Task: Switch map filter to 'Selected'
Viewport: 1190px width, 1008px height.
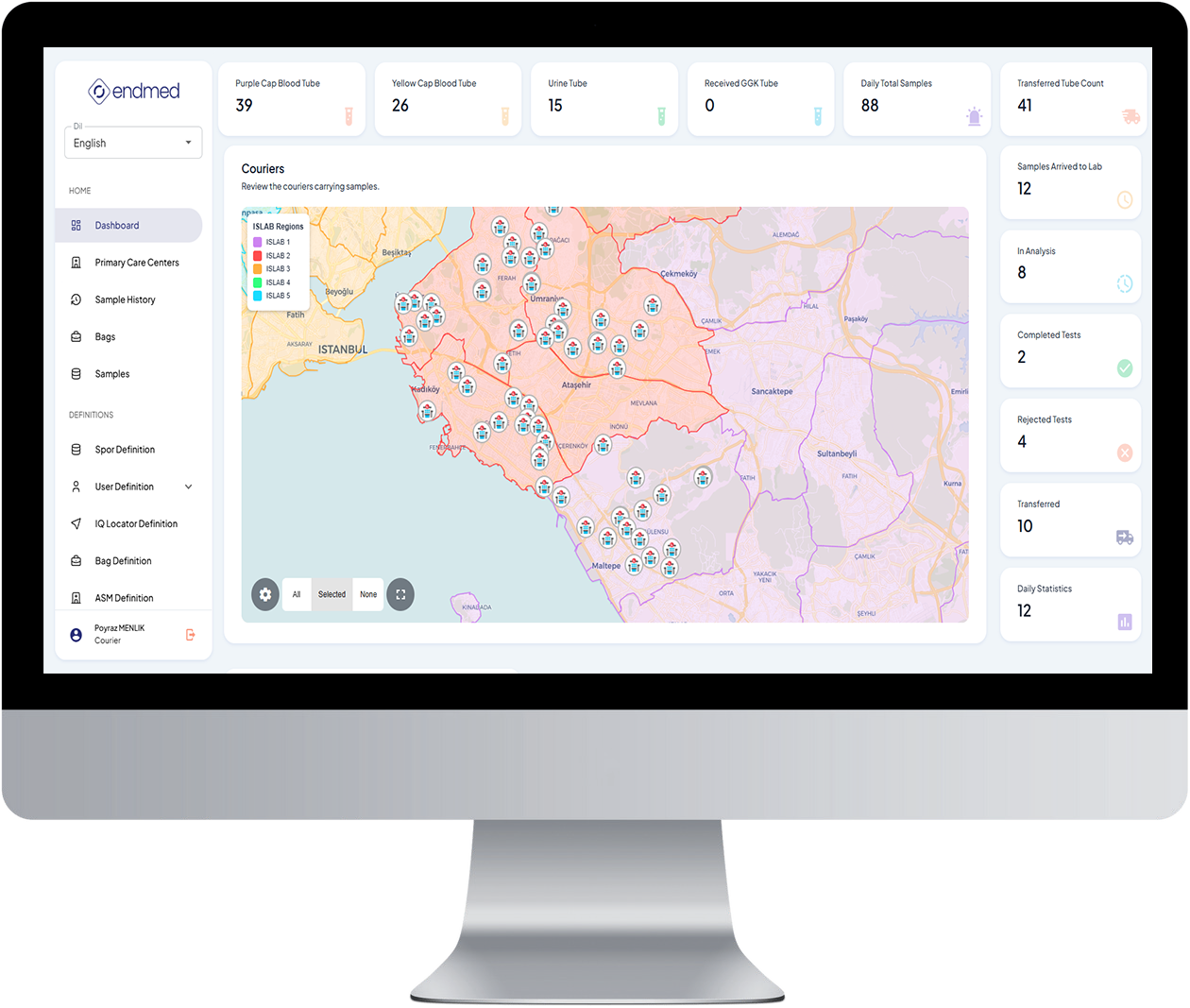Action: [331, 594]
